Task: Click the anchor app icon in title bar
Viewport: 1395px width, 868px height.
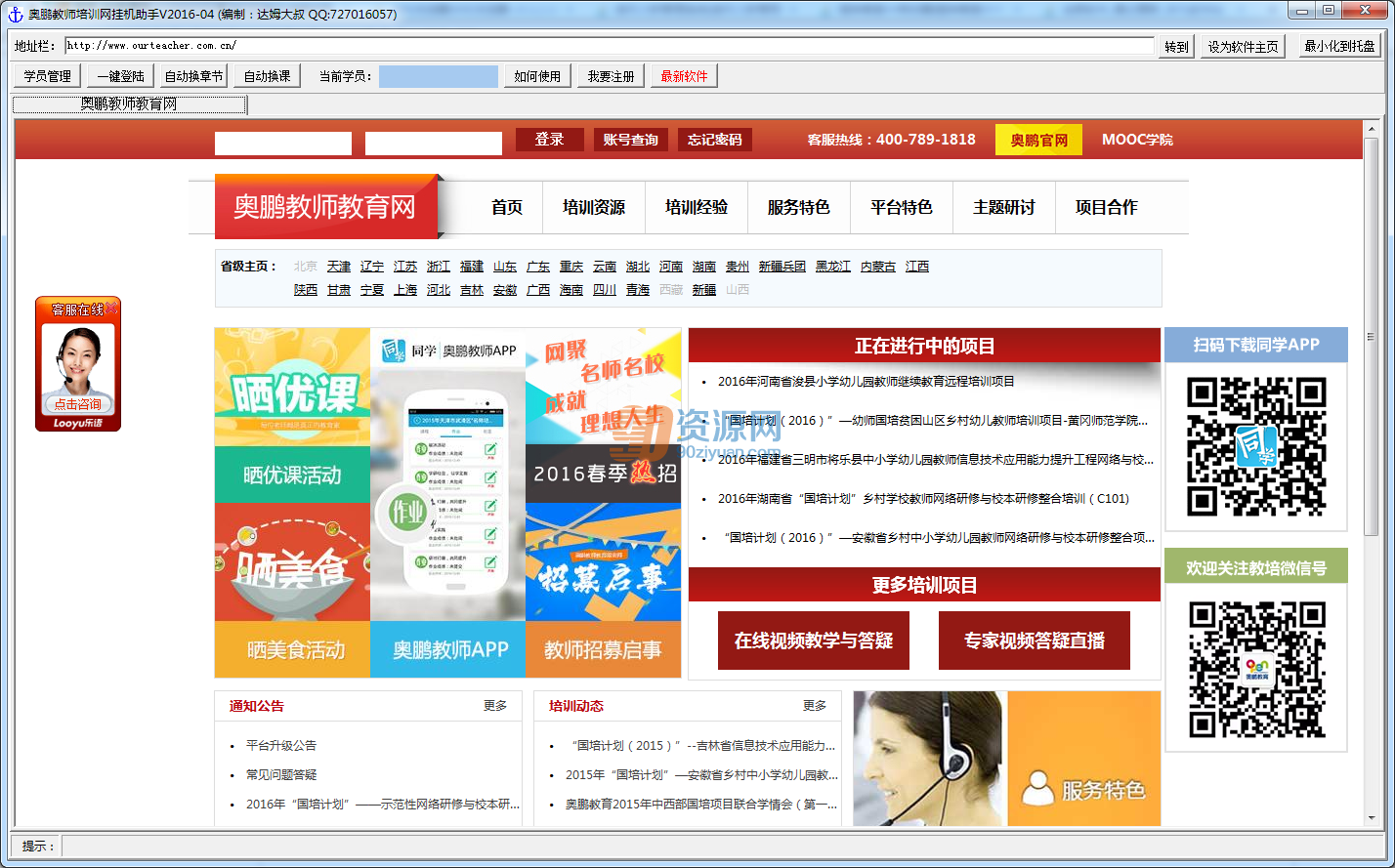Action: coord(15,14)
